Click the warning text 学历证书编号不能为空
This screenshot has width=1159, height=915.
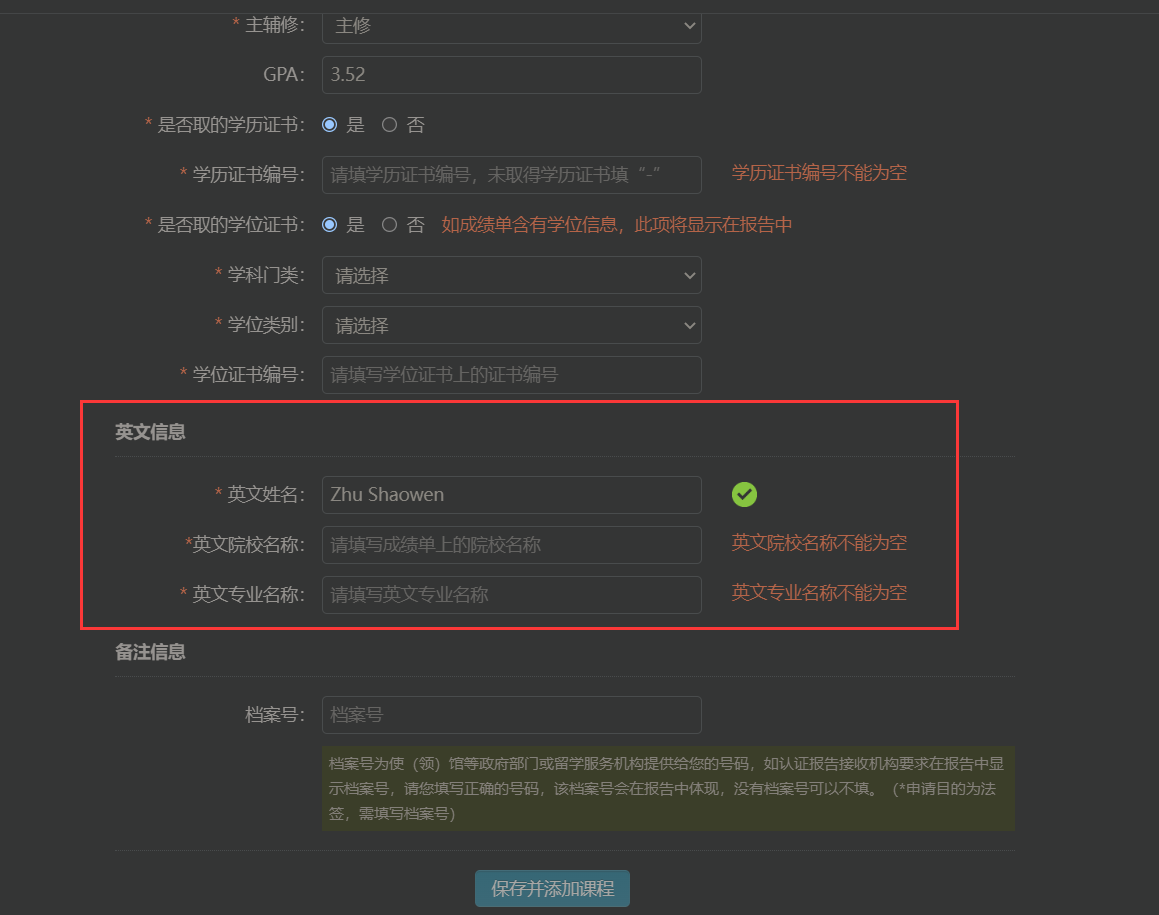818,172
